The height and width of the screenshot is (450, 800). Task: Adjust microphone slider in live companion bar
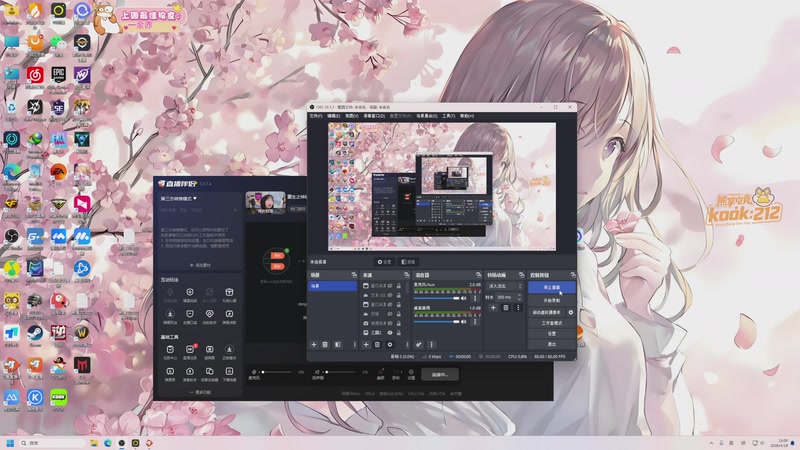click(x=277, y=372)
